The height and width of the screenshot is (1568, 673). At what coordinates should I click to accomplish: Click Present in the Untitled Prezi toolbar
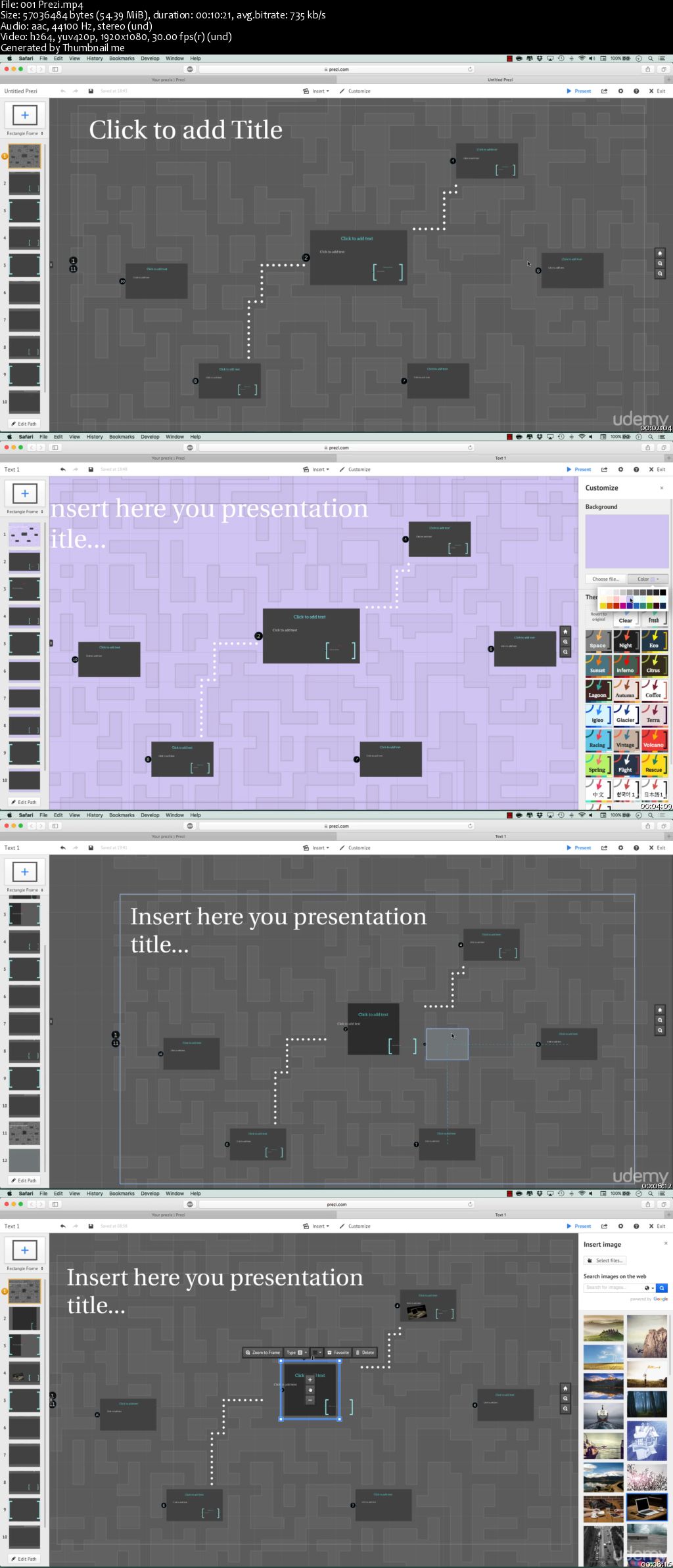[x=579, y=91]
